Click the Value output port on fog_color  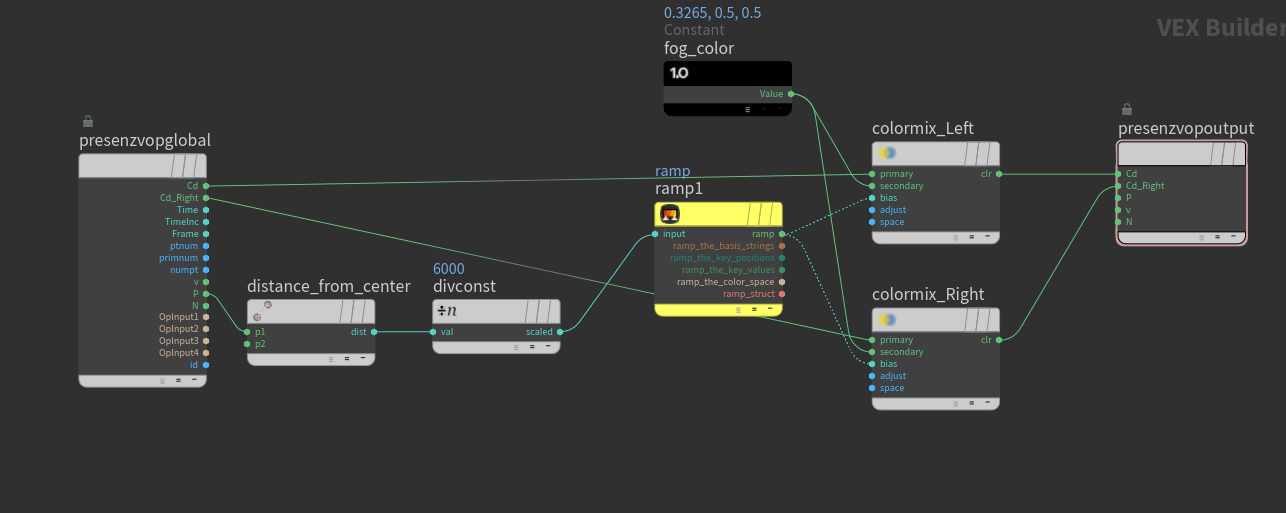point(791,94)
